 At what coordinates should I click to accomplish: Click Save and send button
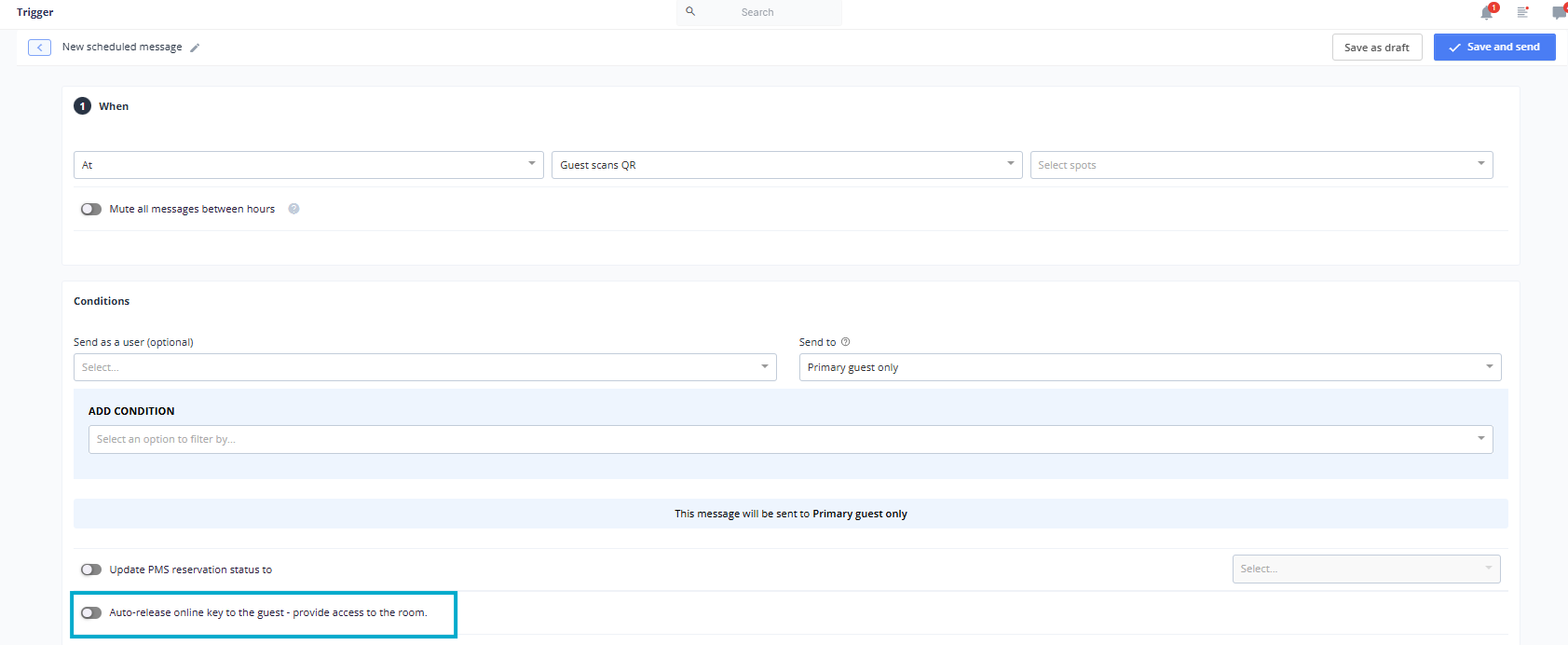tap(1493, 48)
